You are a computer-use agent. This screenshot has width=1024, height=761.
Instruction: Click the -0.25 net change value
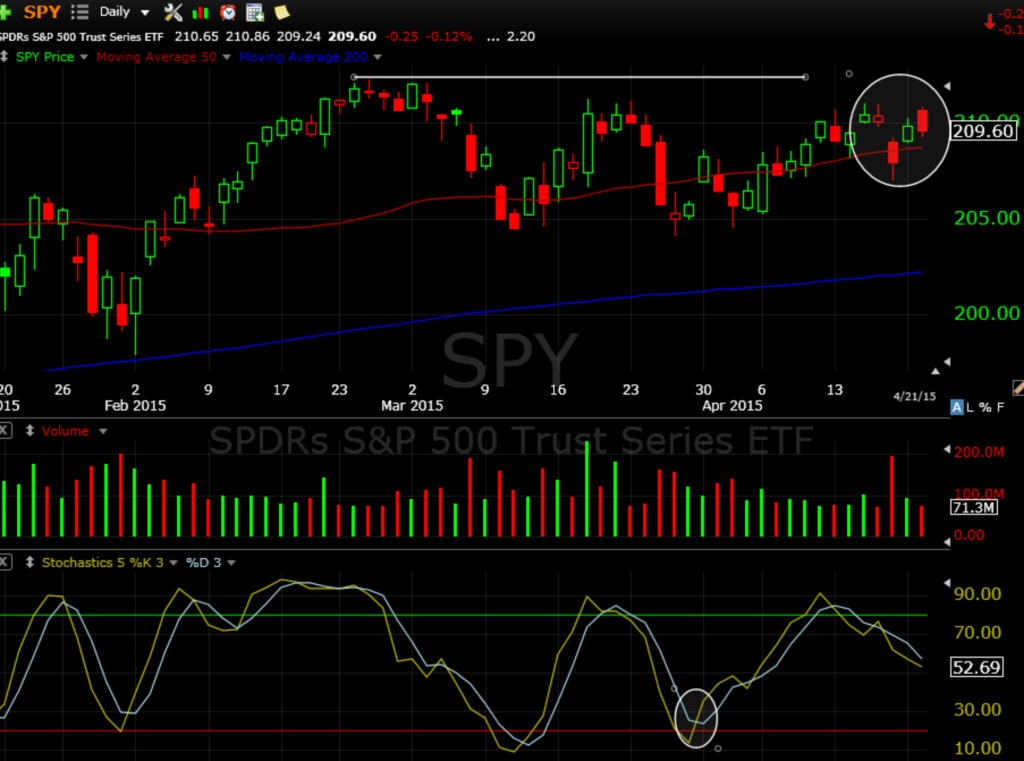pyautogui.click(x=401, y=37)
